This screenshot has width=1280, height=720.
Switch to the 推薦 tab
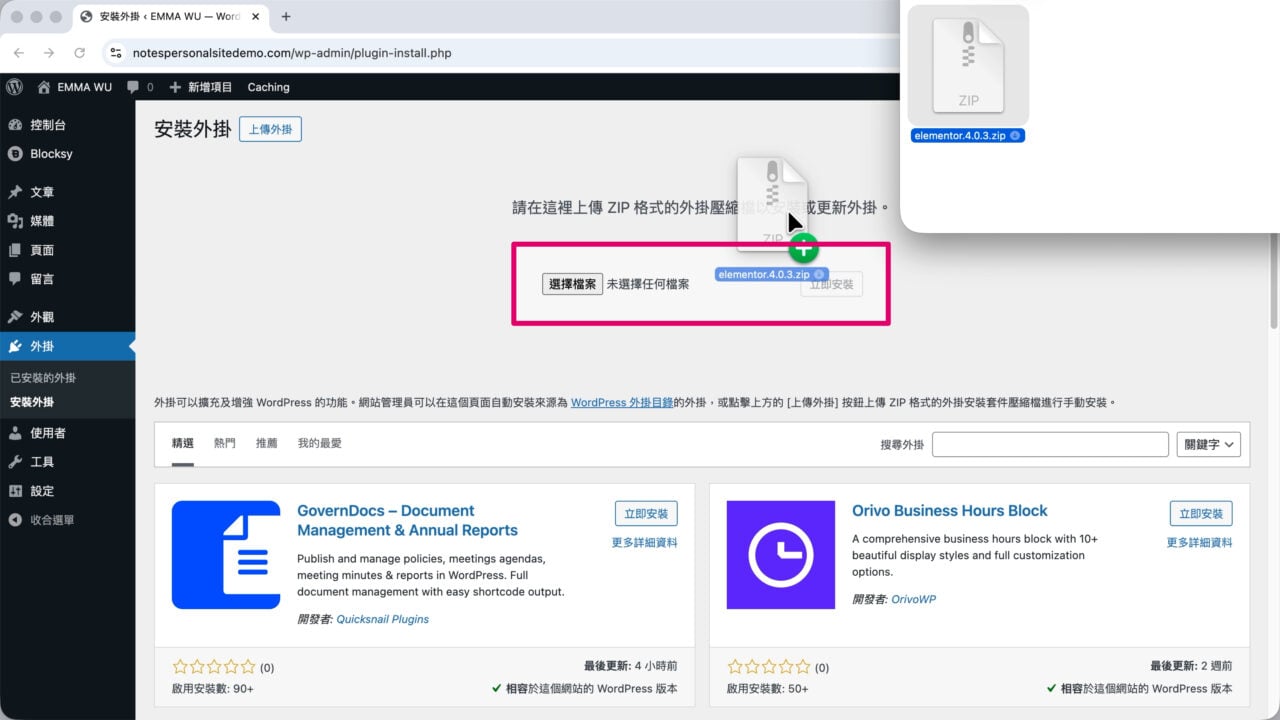(266, 443)
